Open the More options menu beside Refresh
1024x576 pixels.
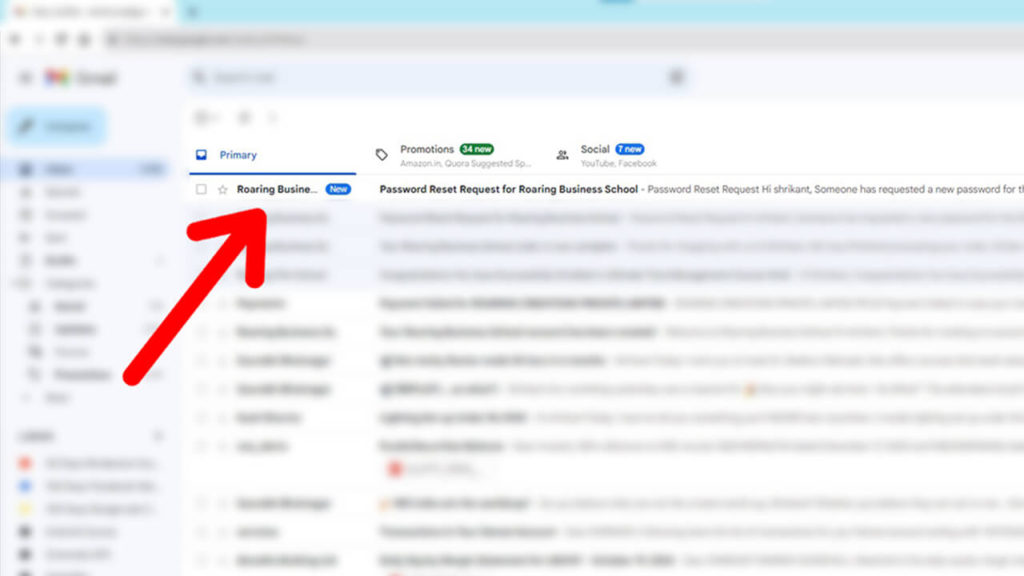click(x=273, y=118)
